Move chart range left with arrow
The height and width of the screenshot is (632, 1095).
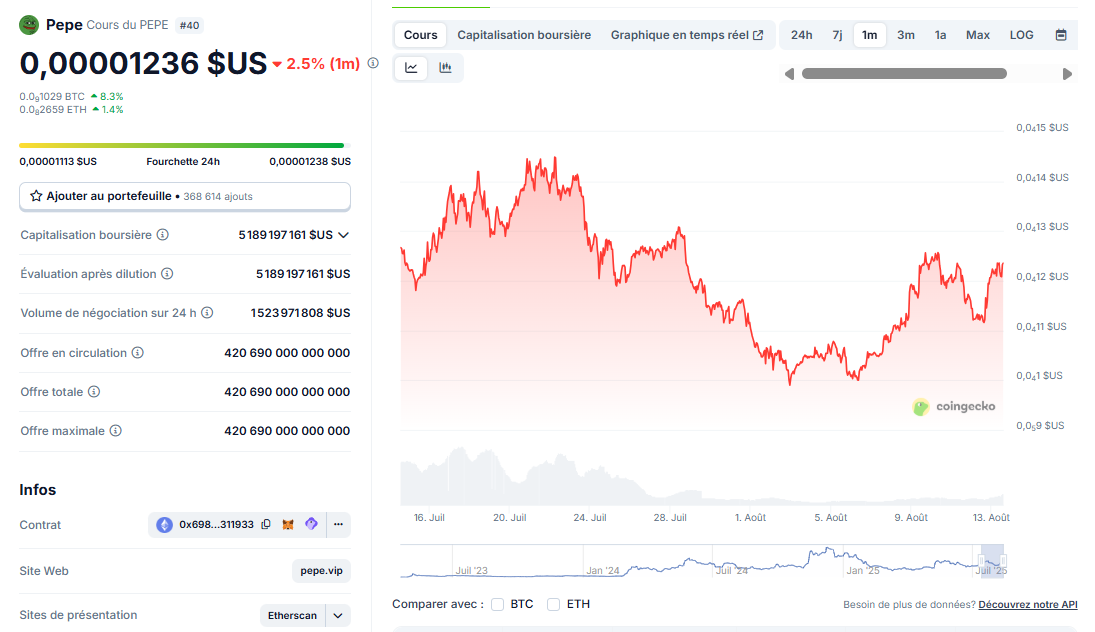pos(789,74)
